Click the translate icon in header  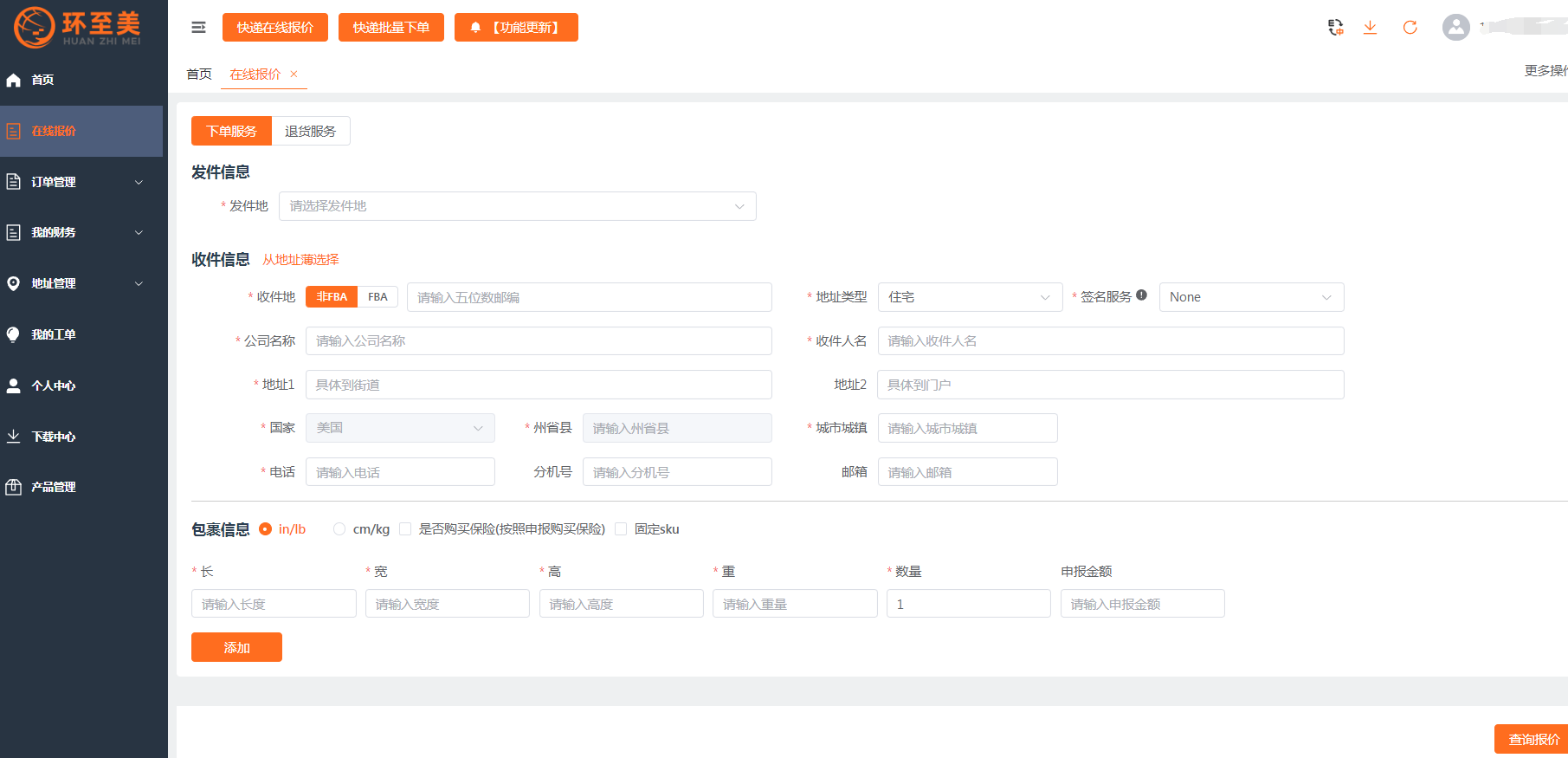(1335, 28)
